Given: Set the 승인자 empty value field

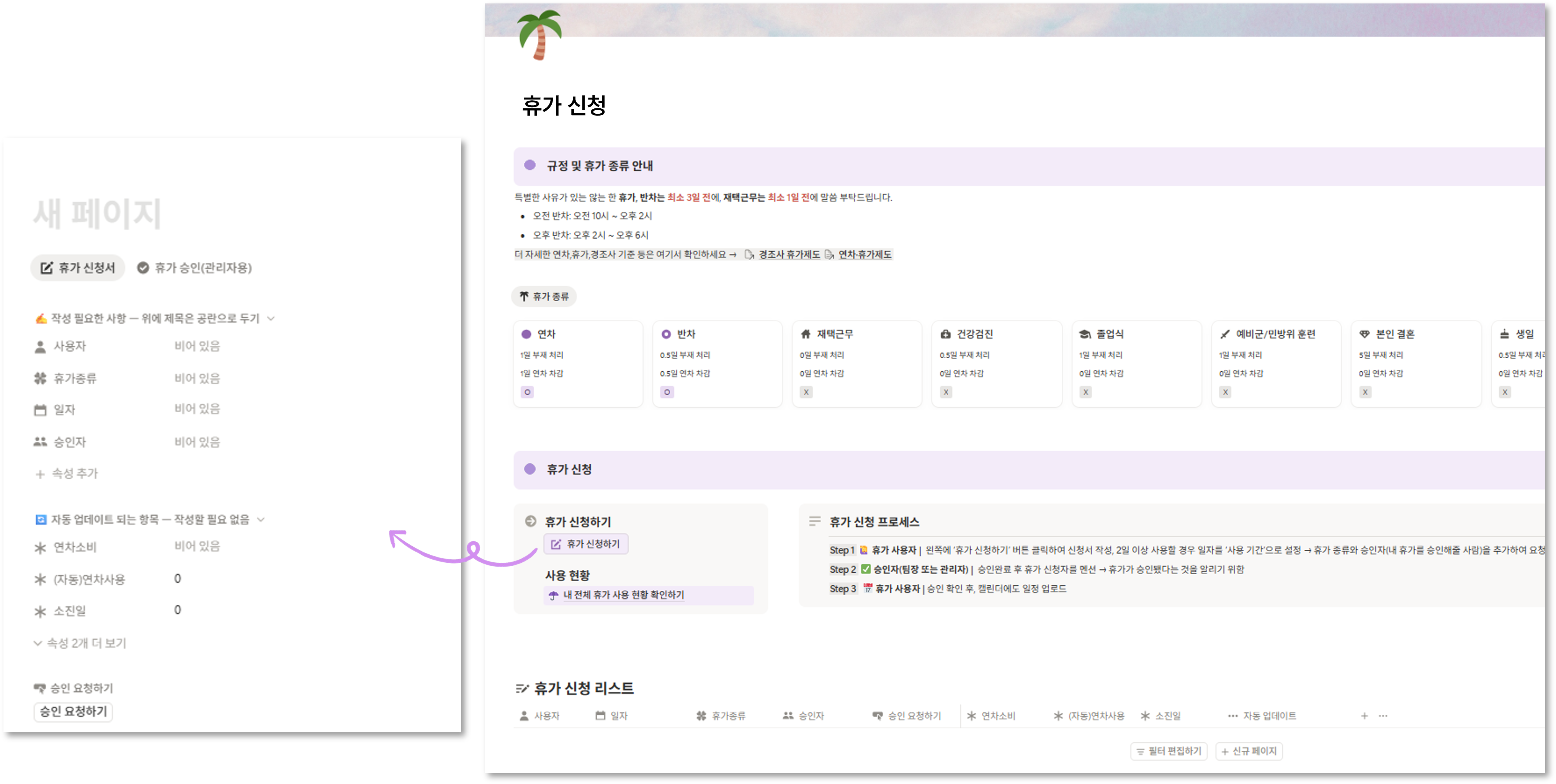Looking at the screenshot, I should (197, 441).
